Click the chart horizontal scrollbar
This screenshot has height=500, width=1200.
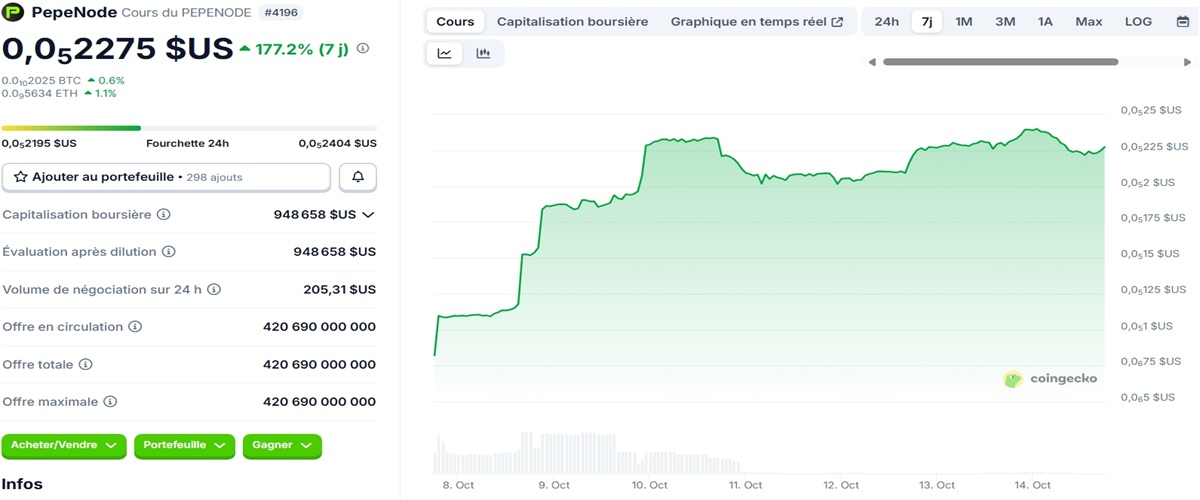tap(1000, 62)
